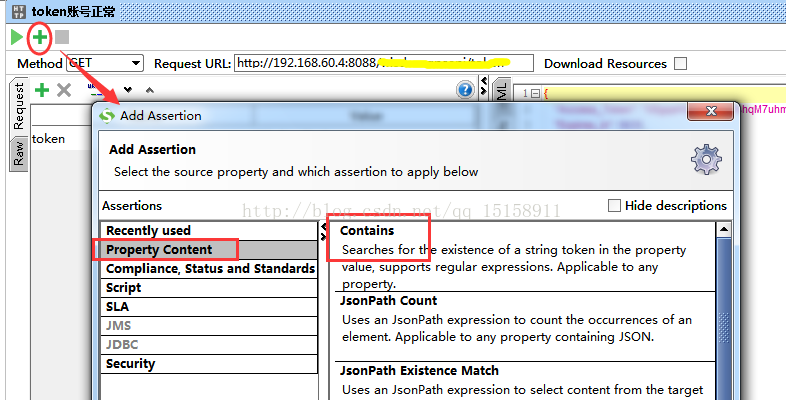Image resolution: width=786 pixels, height=400 pixels.
Task: Close the Add Assertion dialog
Action: [711, 111]
